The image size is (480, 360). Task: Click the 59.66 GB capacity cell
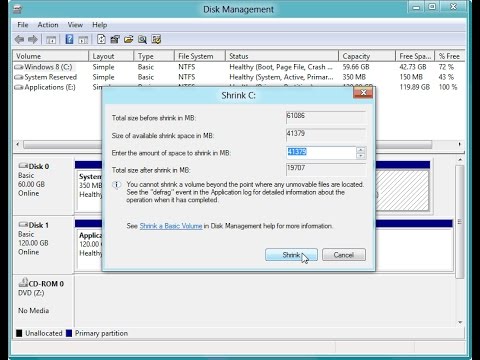click(x=356, y=67)
